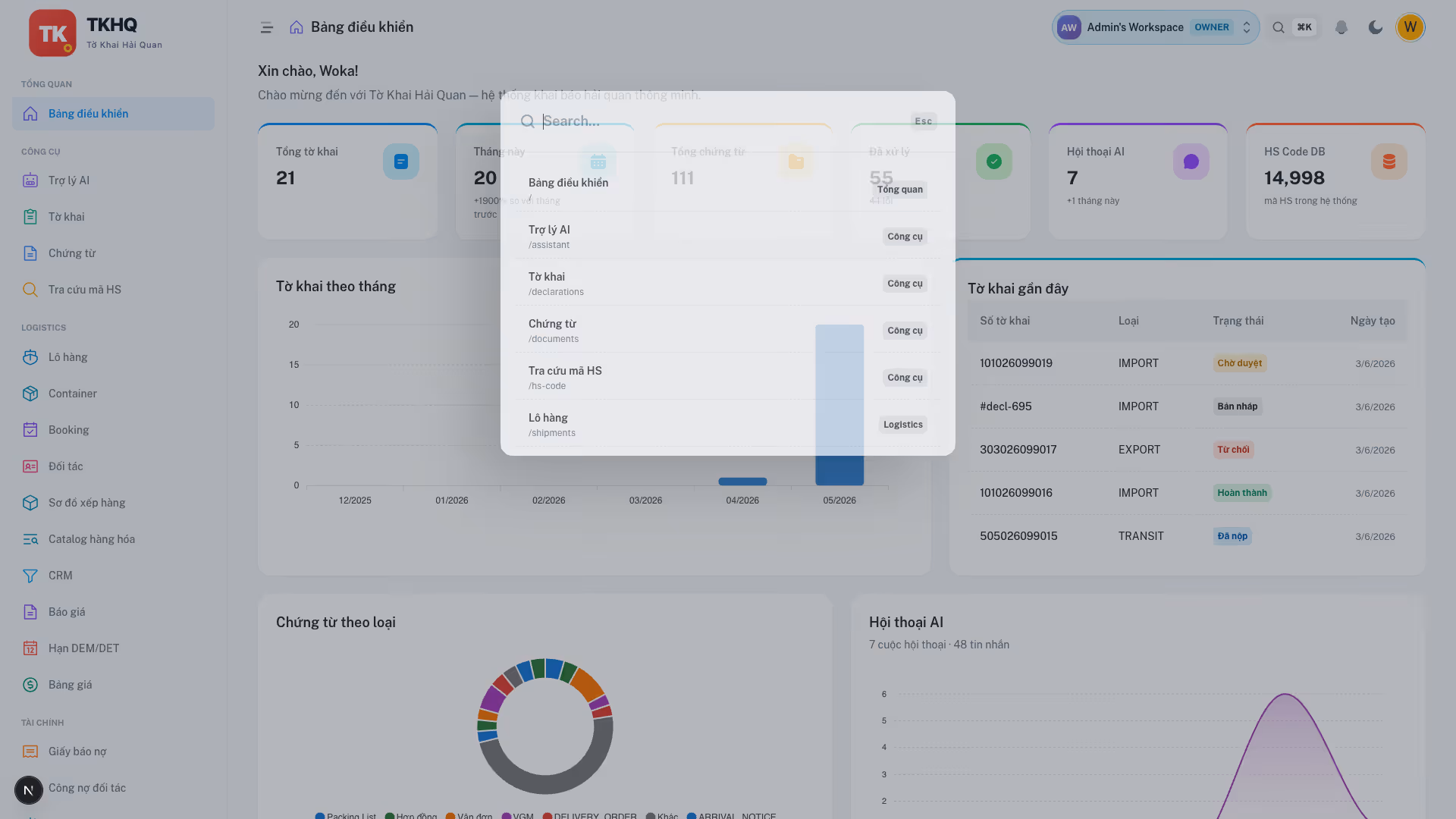Click the TKHQ logo

[52, 33]
